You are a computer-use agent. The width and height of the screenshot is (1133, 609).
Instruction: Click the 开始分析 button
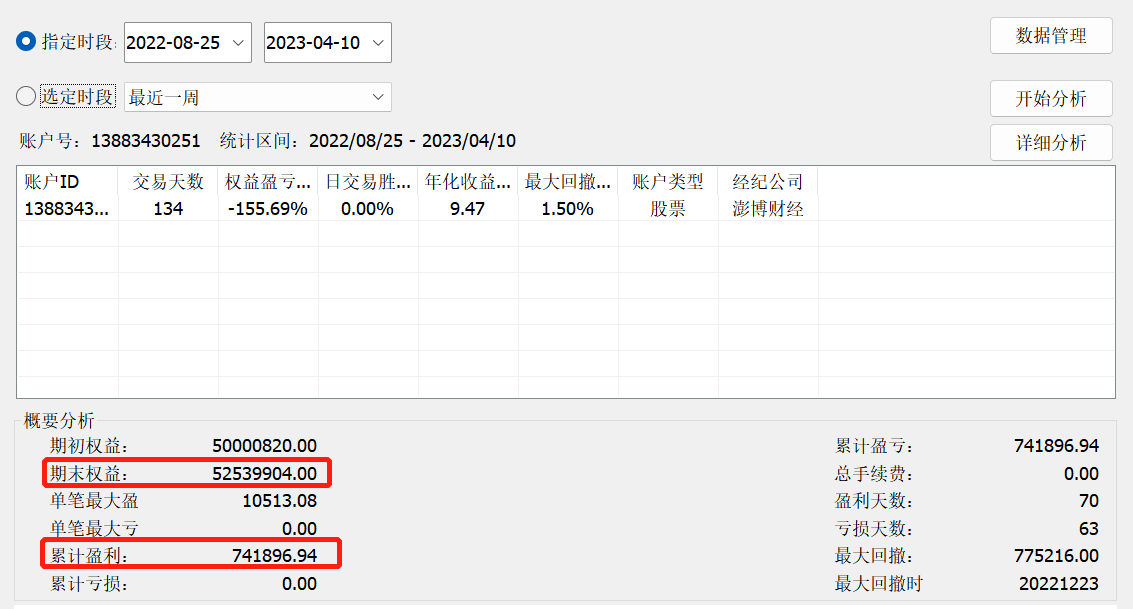[x=1051, y=99]
